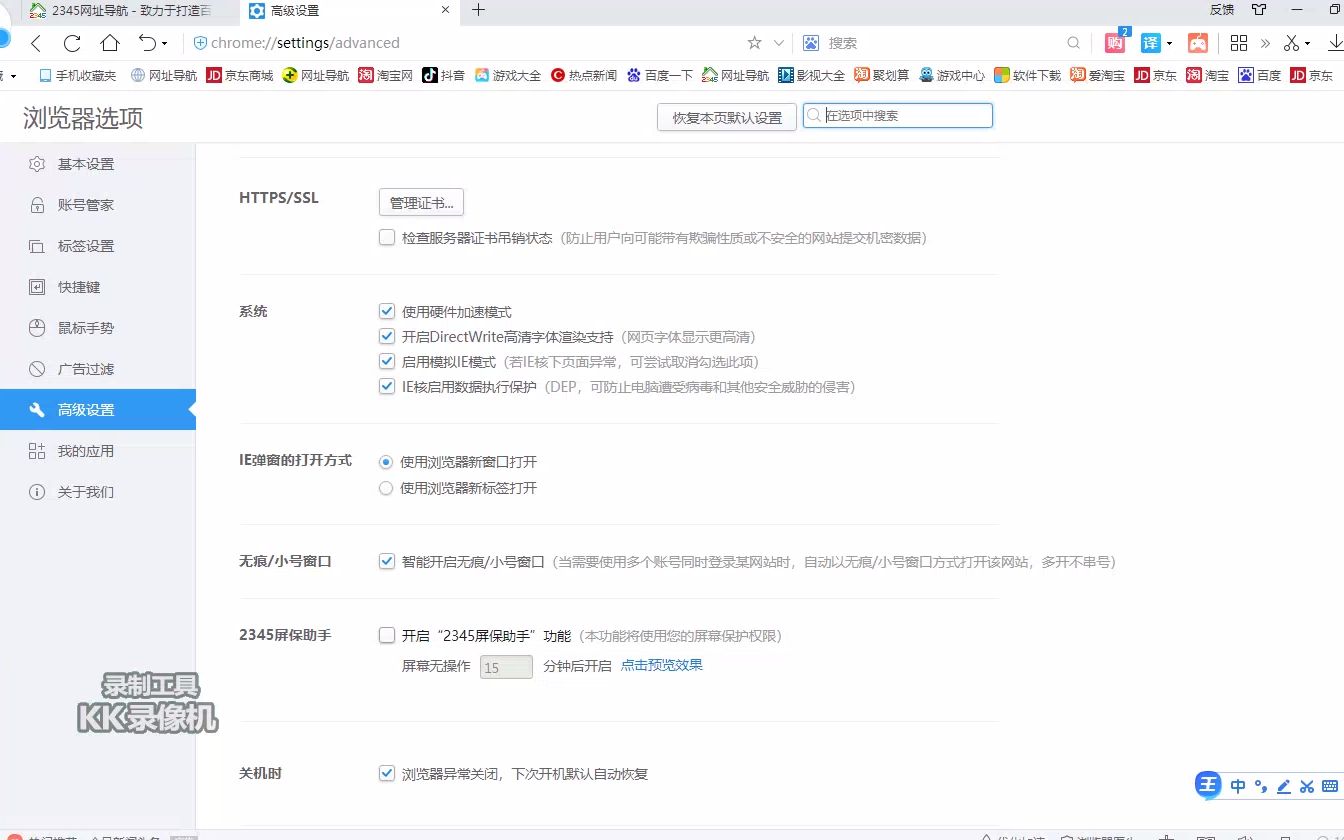
Task: Click the Baidu paw search engine icon
Action: [x=811, y=43]
